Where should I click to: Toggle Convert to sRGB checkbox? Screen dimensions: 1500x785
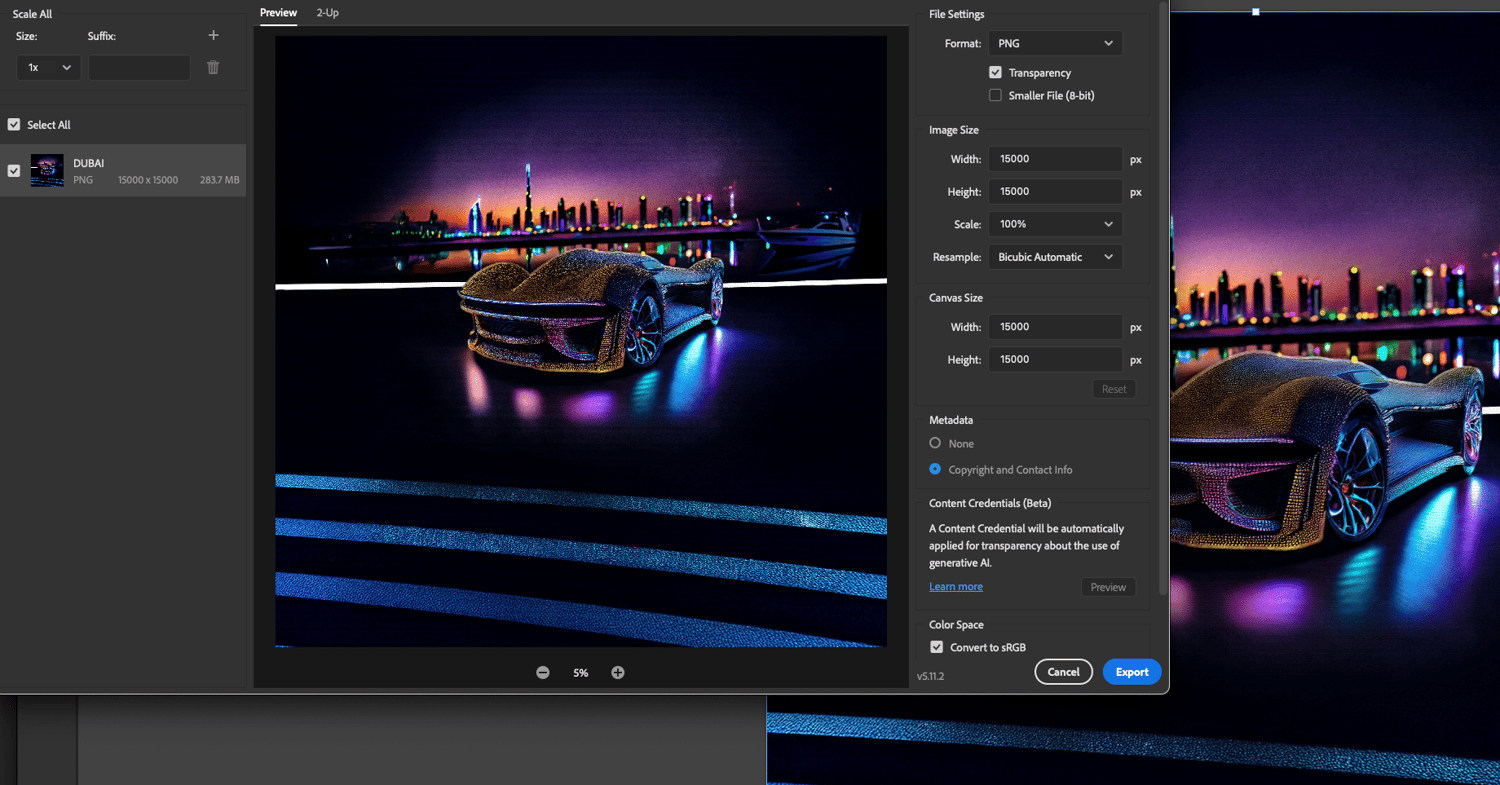(937, 647)
